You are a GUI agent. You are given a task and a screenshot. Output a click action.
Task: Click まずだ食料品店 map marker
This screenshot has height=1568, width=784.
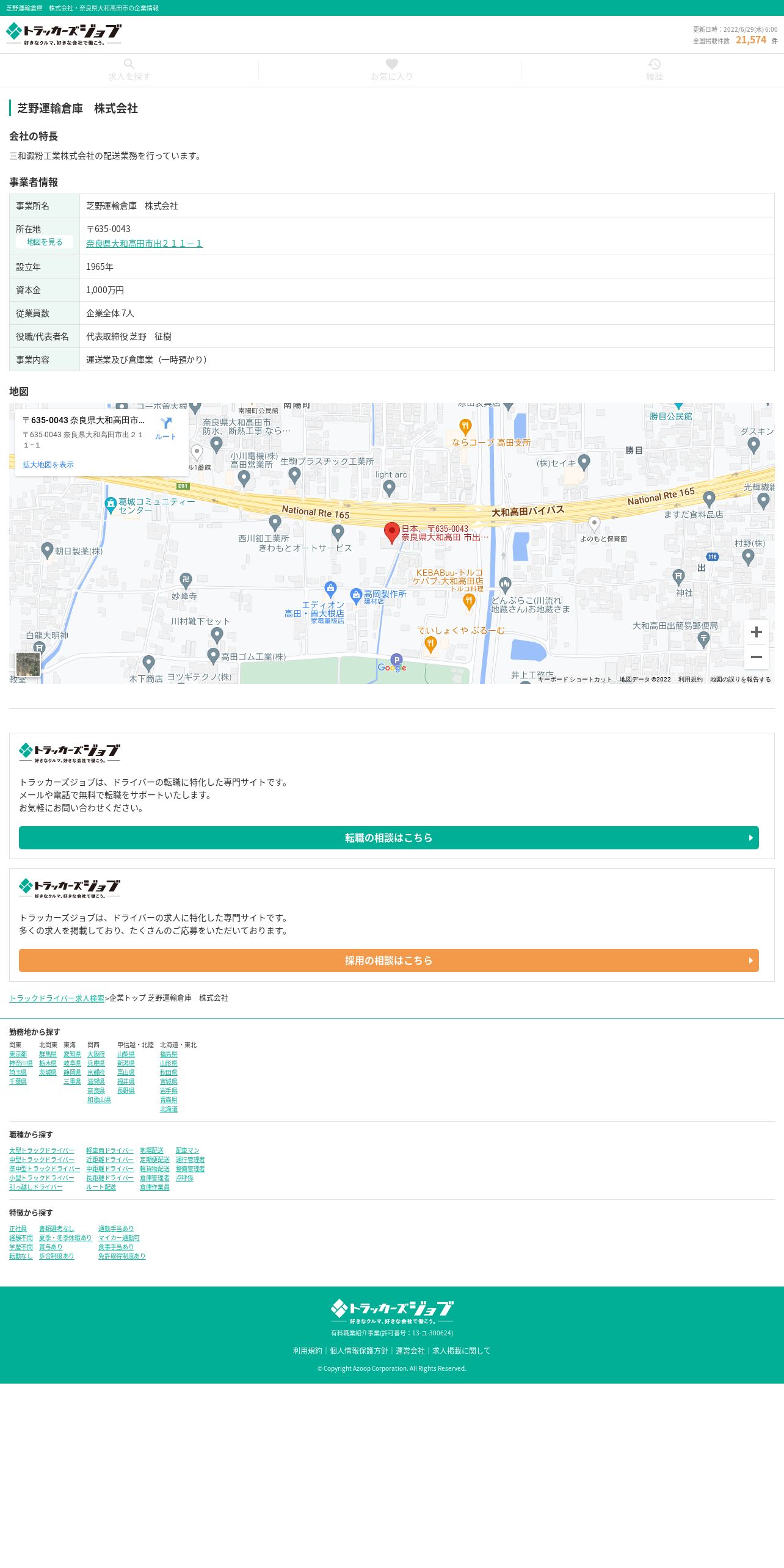(709, 499)
